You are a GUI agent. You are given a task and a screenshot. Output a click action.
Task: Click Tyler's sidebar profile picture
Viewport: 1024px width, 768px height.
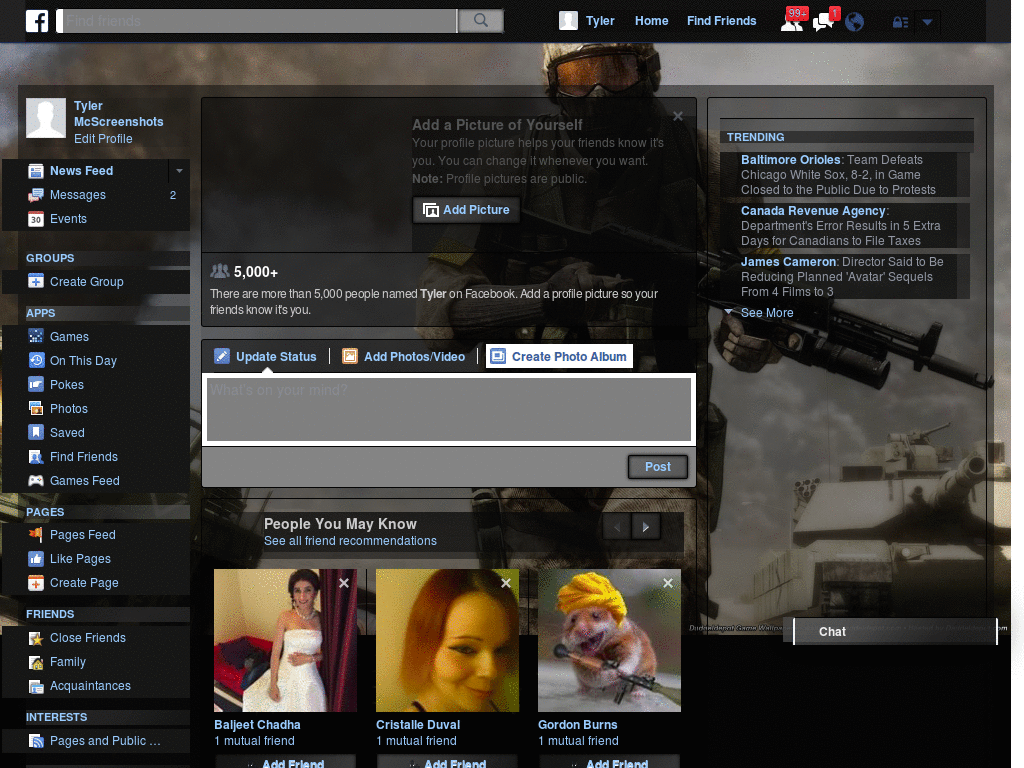coord(46,118)
